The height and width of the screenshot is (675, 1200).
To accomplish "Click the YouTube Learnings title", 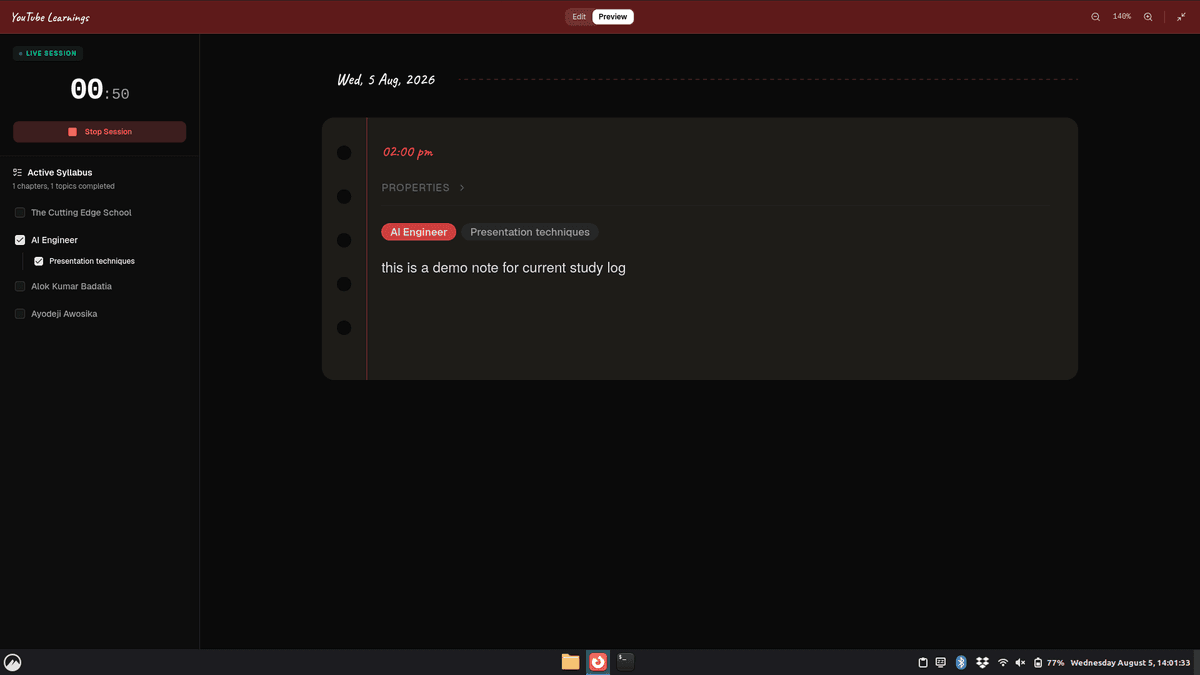I will 50,17.
